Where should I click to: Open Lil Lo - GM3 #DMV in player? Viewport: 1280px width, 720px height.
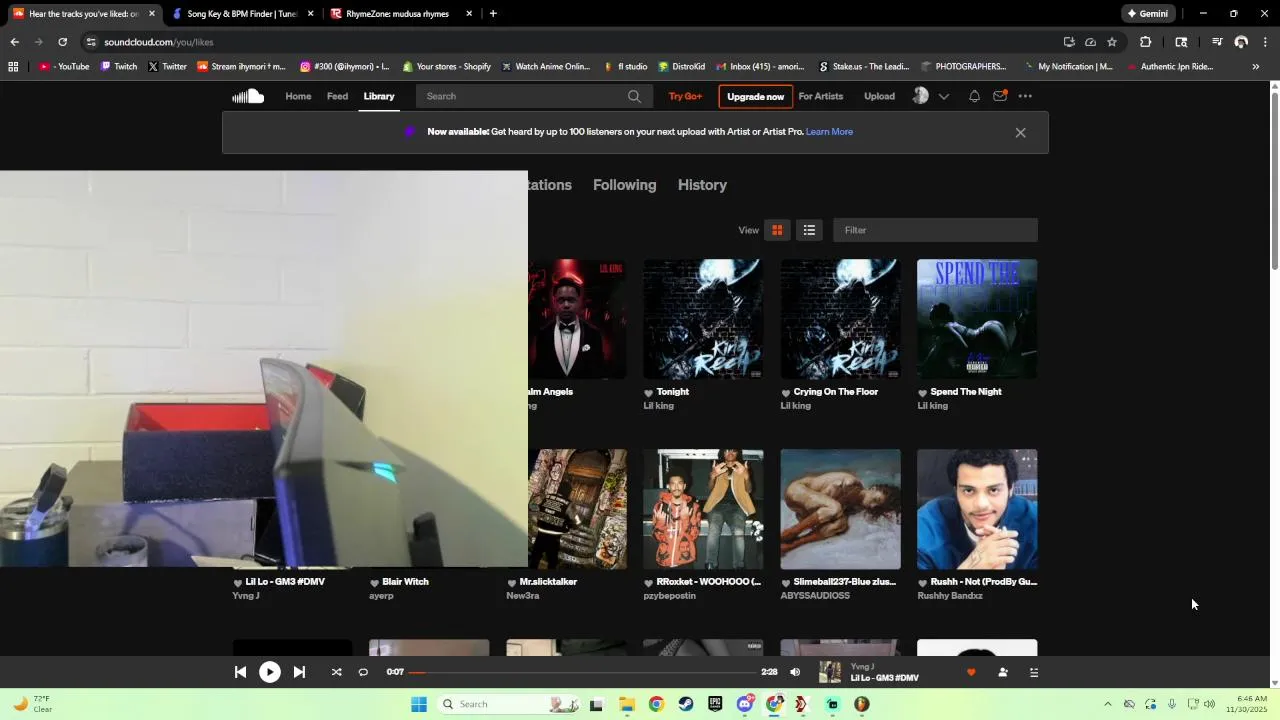point(885,678)
